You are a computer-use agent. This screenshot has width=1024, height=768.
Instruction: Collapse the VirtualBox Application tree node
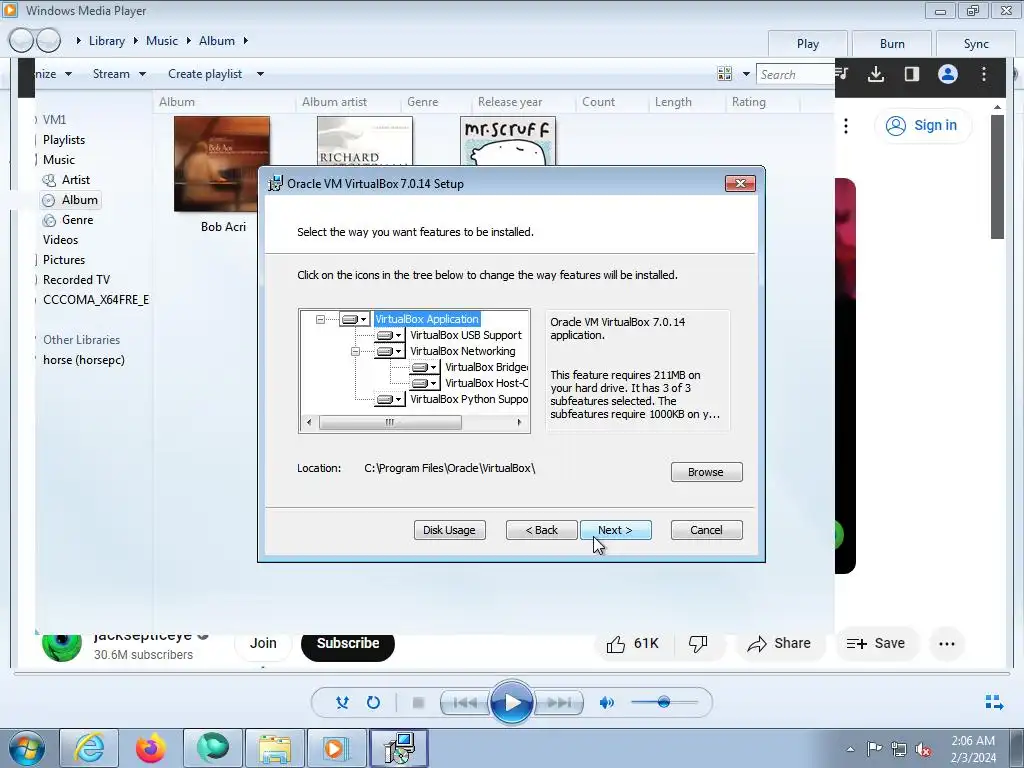320,319
